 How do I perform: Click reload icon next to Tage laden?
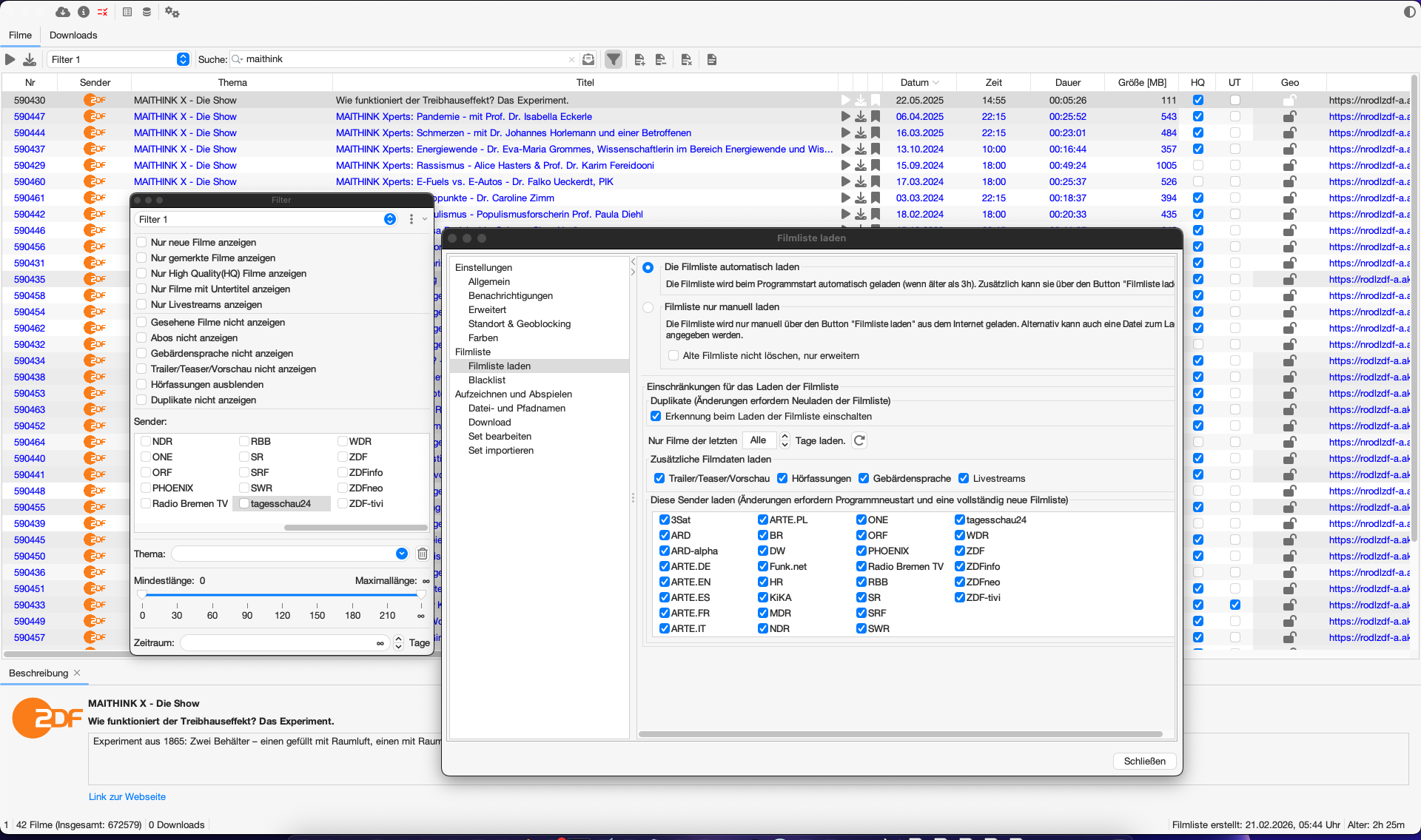[x=859, y=440]
